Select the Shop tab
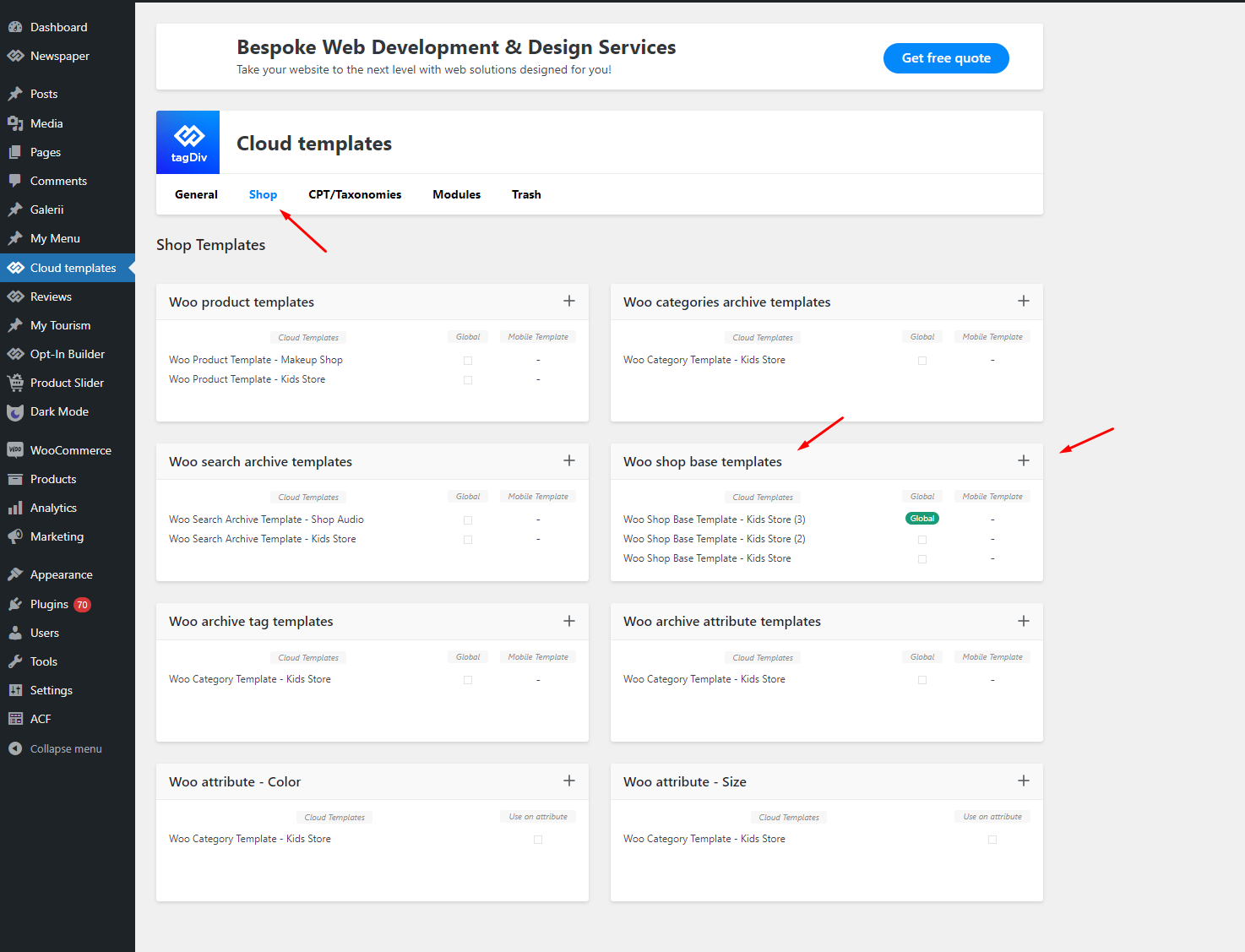1245x952 pixels. [x=263, y=194]
